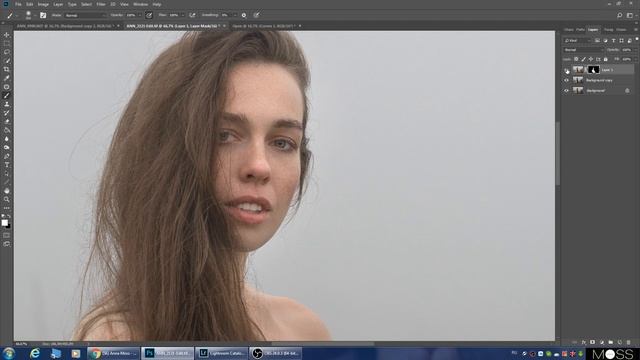Select the Path Selection tool
Viewport: 640px width, 360px height.
(7, 173)
